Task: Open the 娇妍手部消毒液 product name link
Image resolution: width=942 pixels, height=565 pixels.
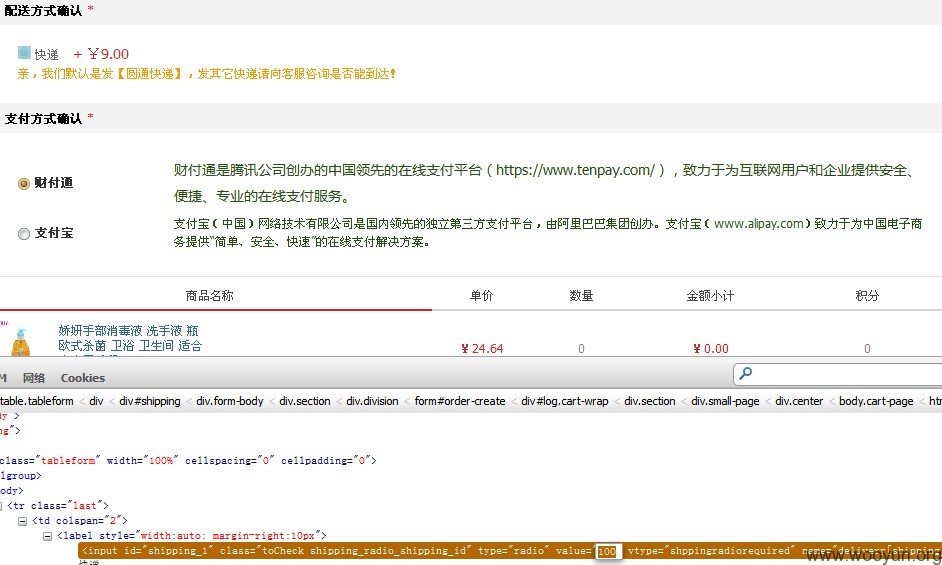Action: coord(130,338)
